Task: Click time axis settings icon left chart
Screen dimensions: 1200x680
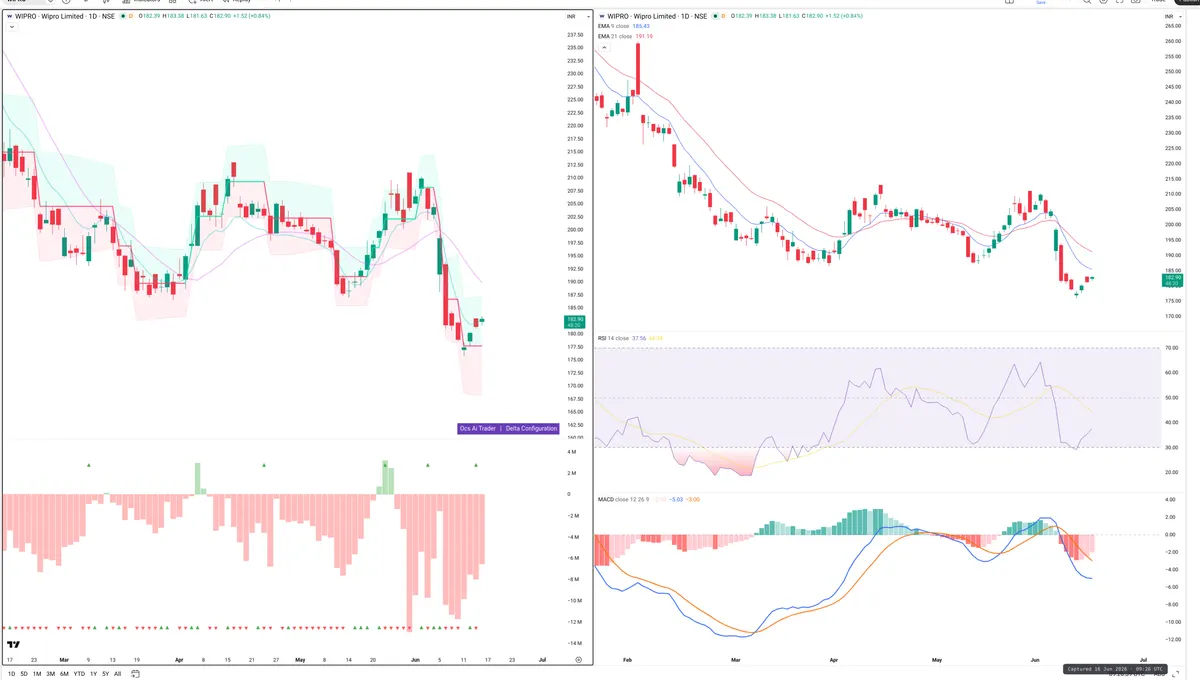Action: [579, 661]
